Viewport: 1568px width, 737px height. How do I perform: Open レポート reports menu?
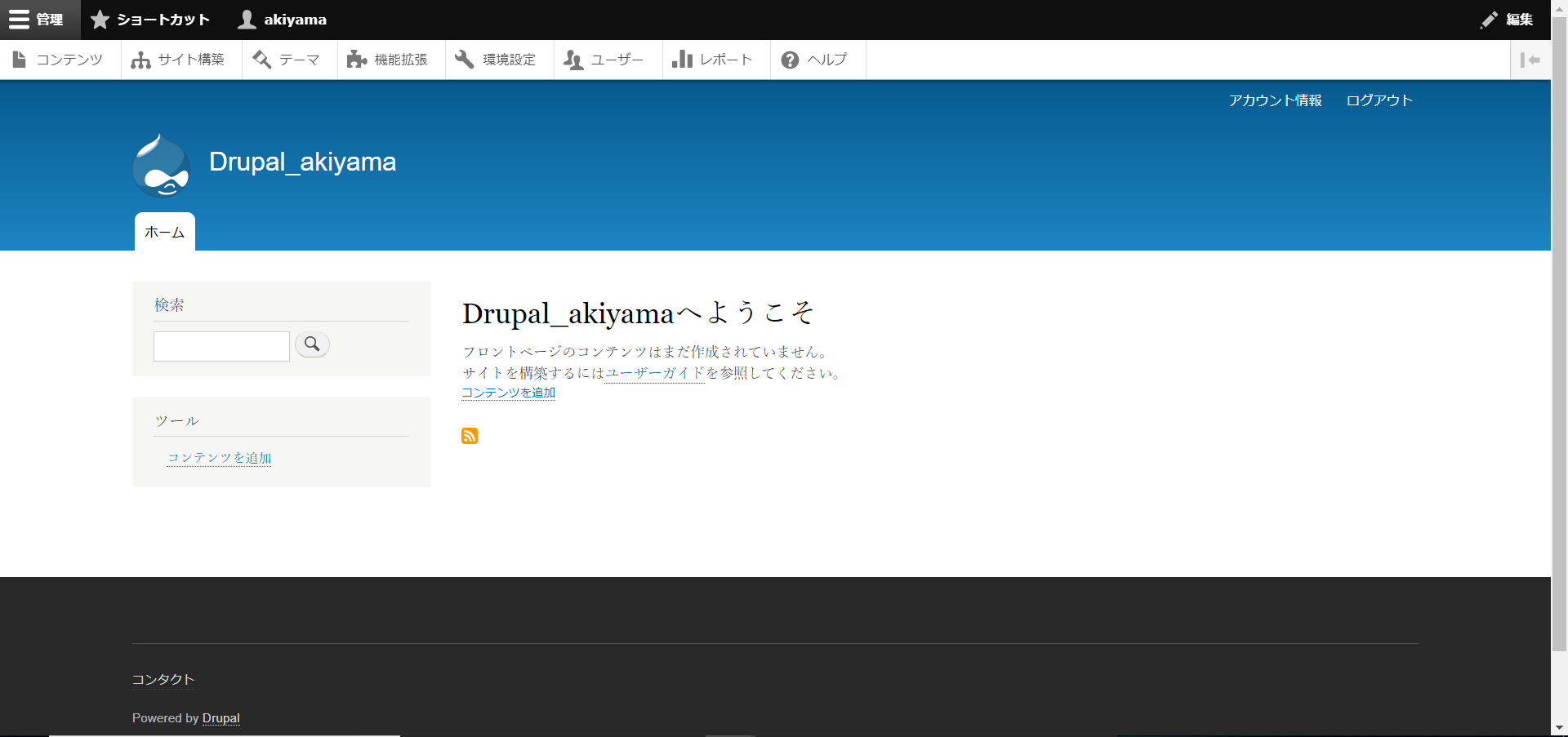tap(714, 60)
